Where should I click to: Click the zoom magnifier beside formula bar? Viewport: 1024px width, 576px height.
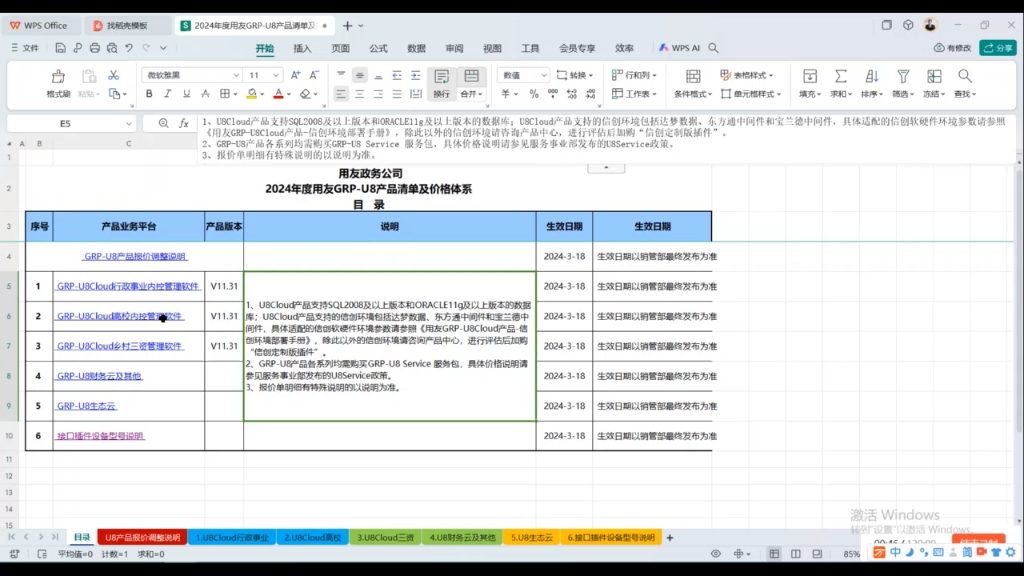click(163, 123)
